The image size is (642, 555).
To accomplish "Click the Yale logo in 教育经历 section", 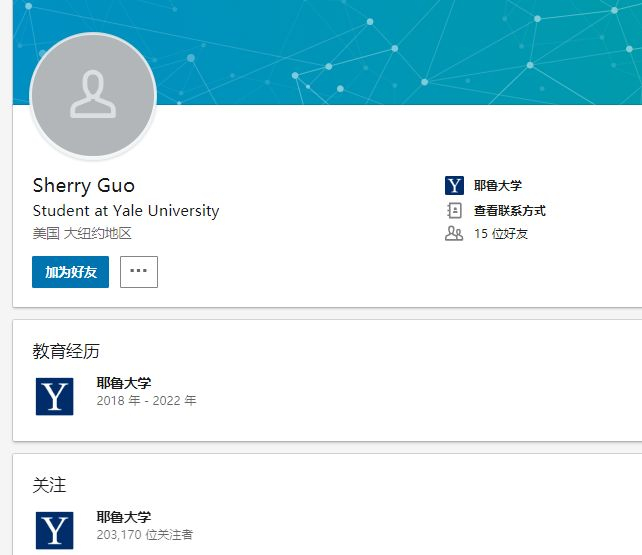I will pyautogui.click(x=54, y=397).
